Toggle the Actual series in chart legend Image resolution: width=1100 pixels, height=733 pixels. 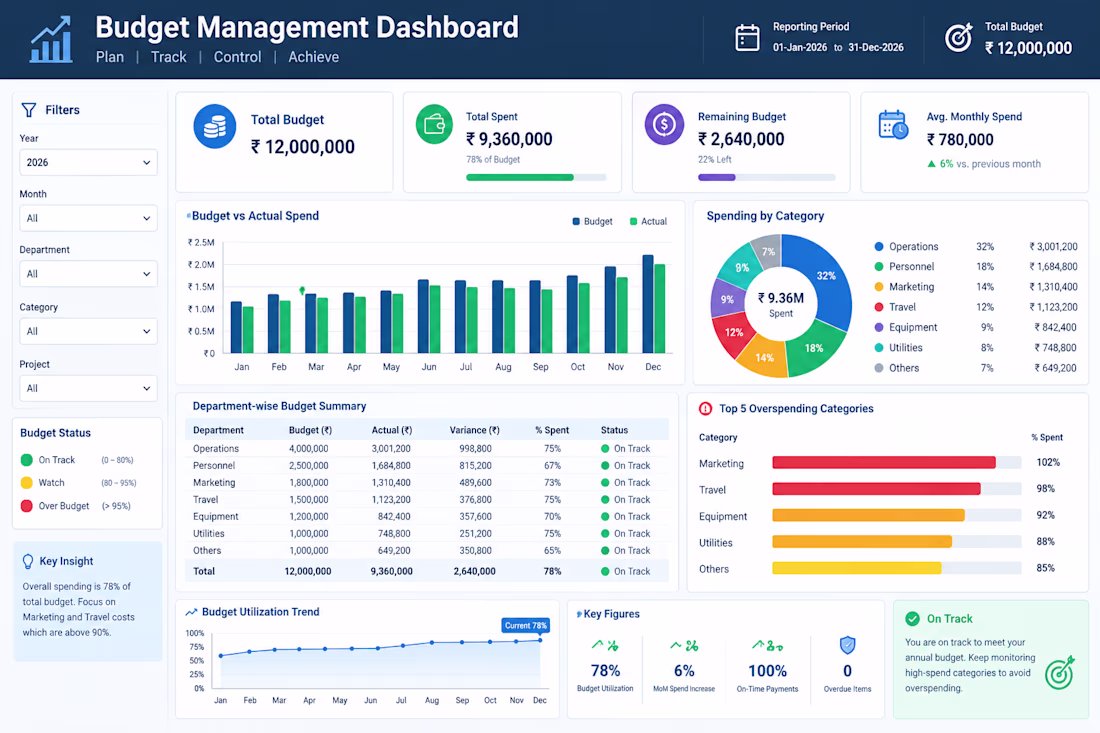click(x=648, y=222)
